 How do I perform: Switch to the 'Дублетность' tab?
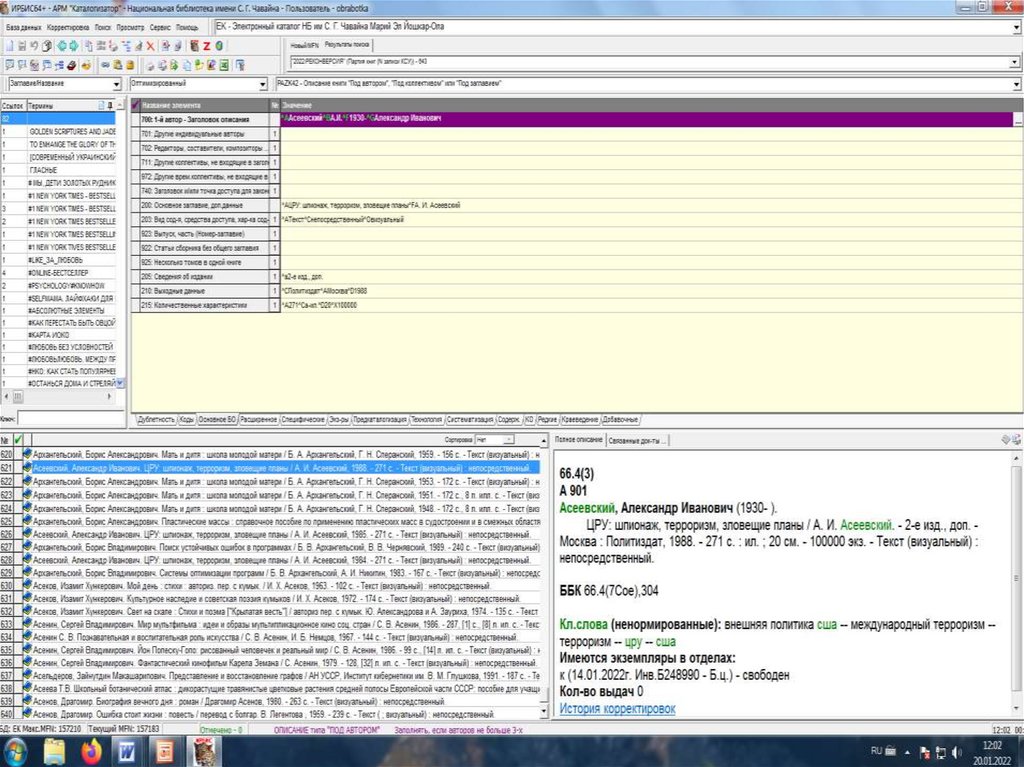point(156,419)
